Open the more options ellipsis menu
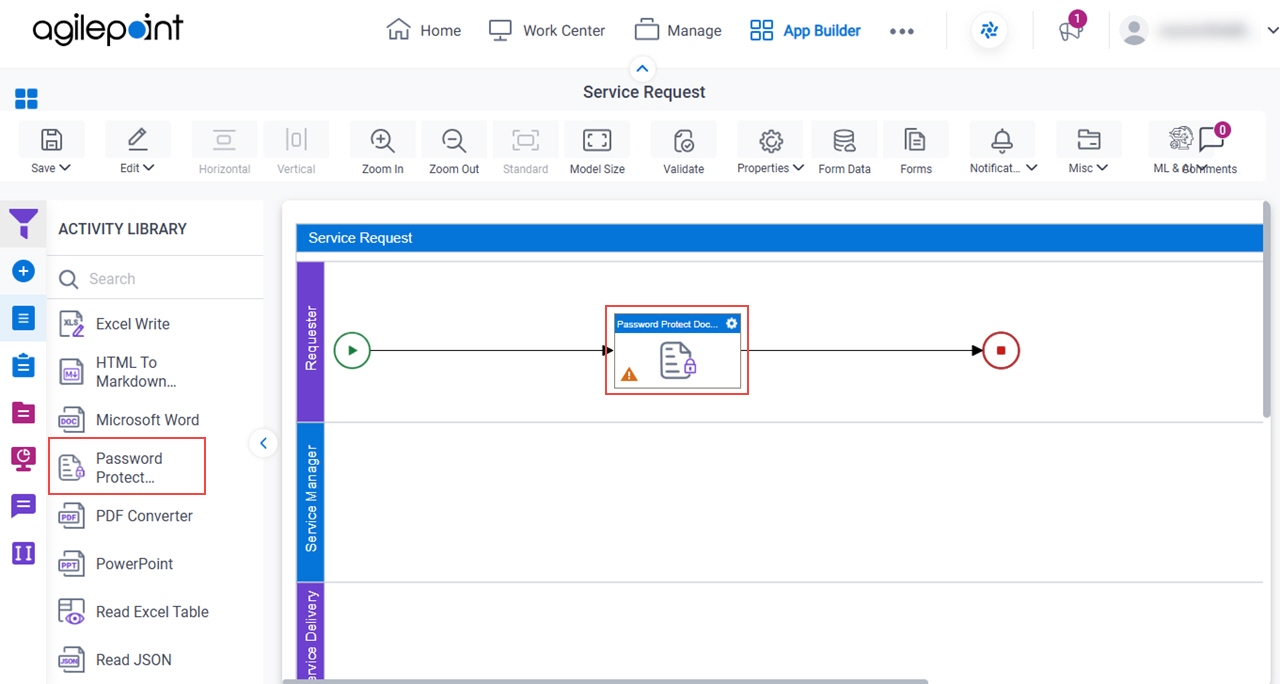The image size is (1280, 684). coord(902,31)
